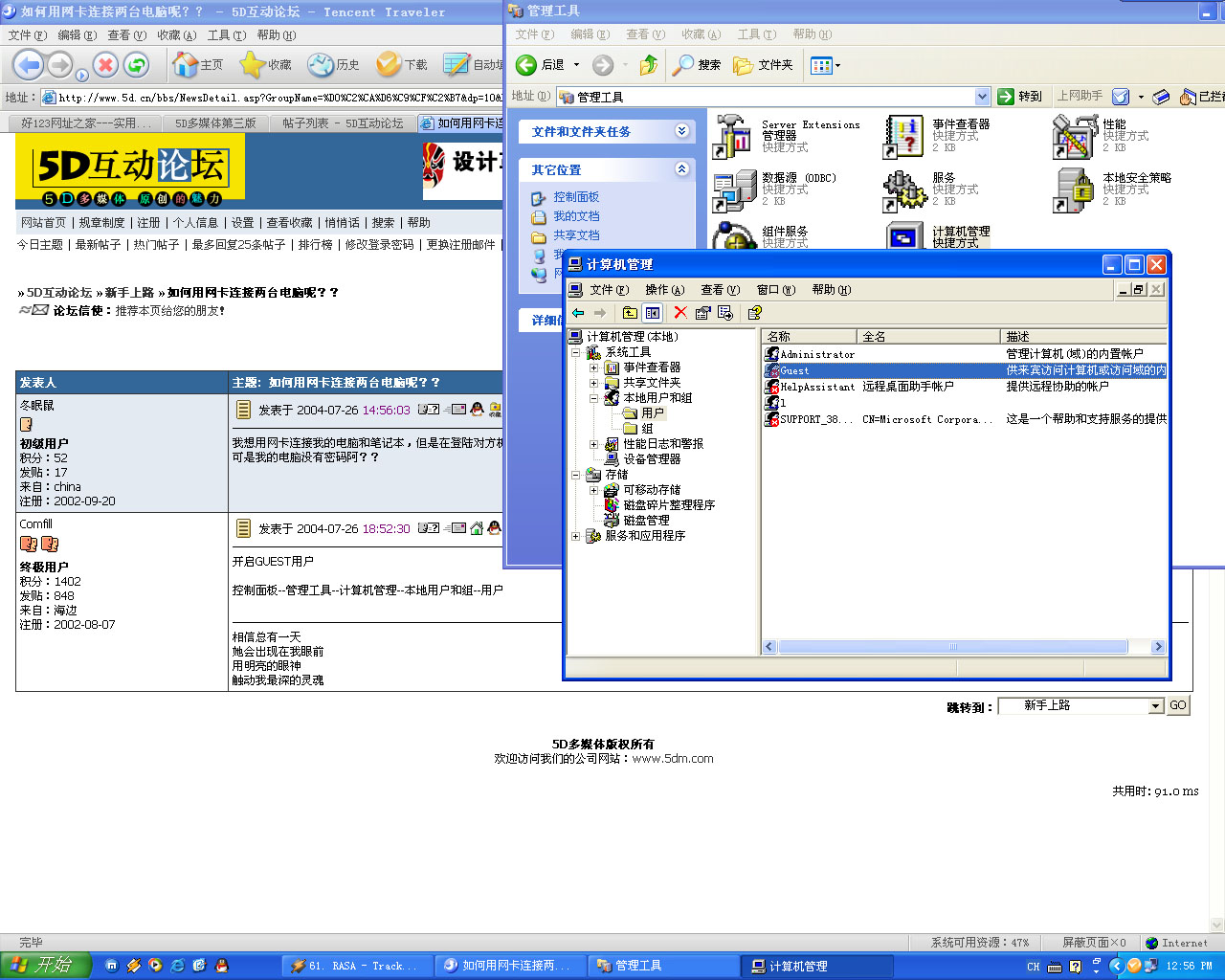Open the Properties icon in Computer Management toolbar
The height and width of the screenshot is (980, 1225).
[703, 313]
